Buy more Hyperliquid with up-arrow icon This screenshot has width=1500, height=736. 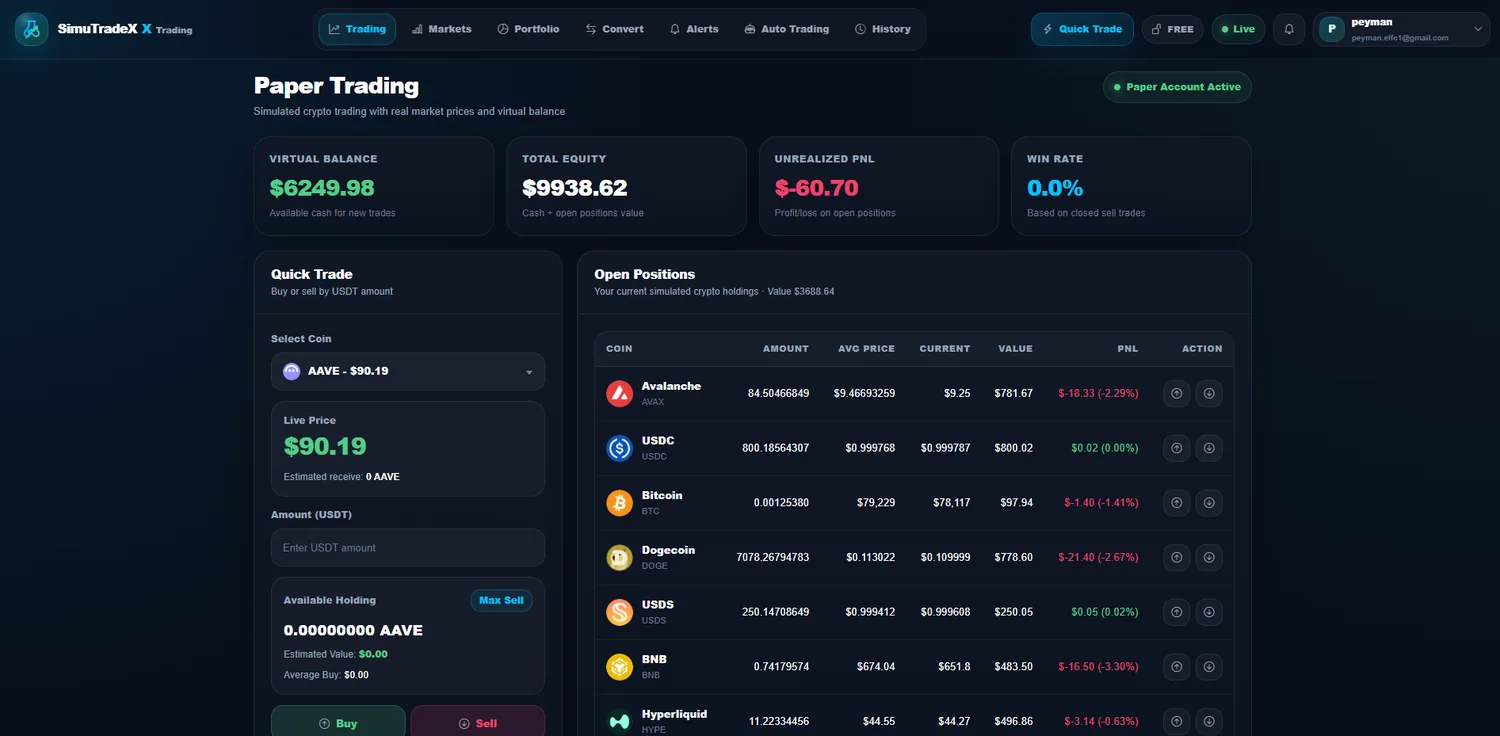[x=1177, y=721]
